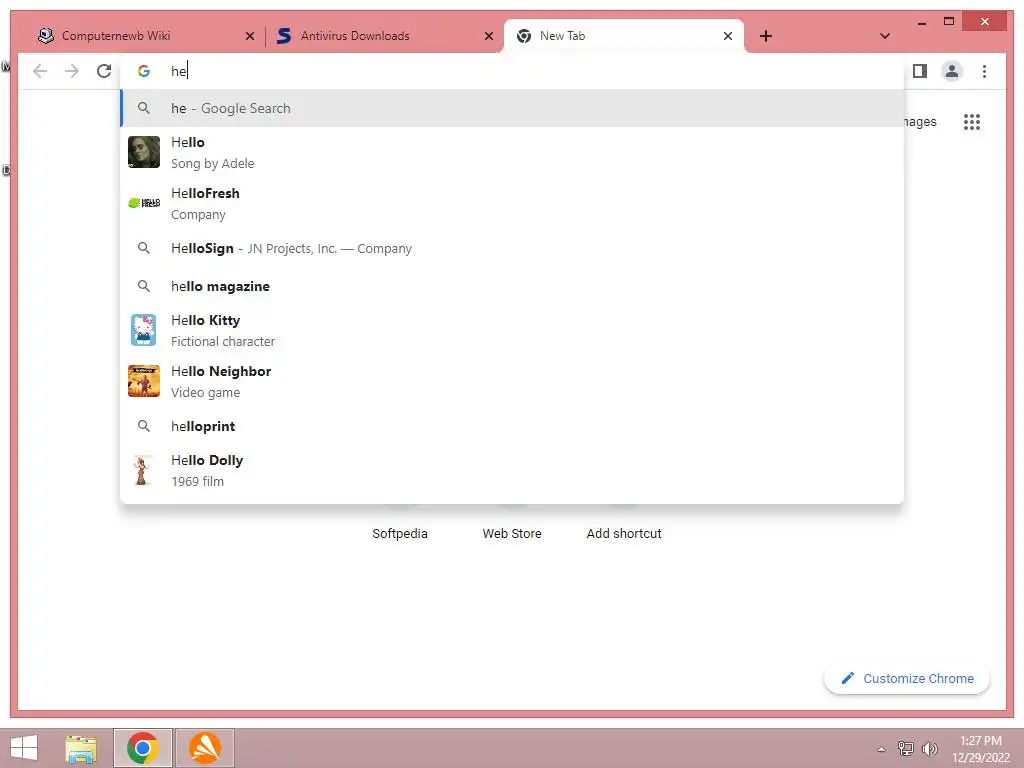Open the Images link
1024x768 pixels.
(920, 121)
